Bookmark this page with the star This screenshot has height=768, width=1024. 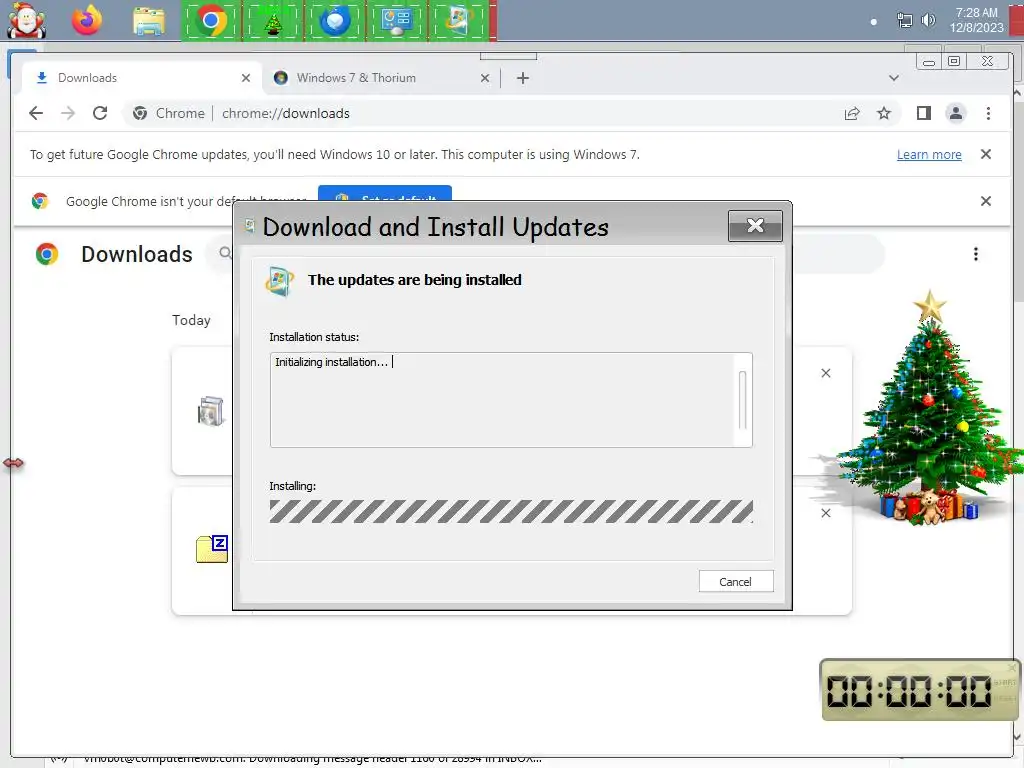click(x=884, y=114)
